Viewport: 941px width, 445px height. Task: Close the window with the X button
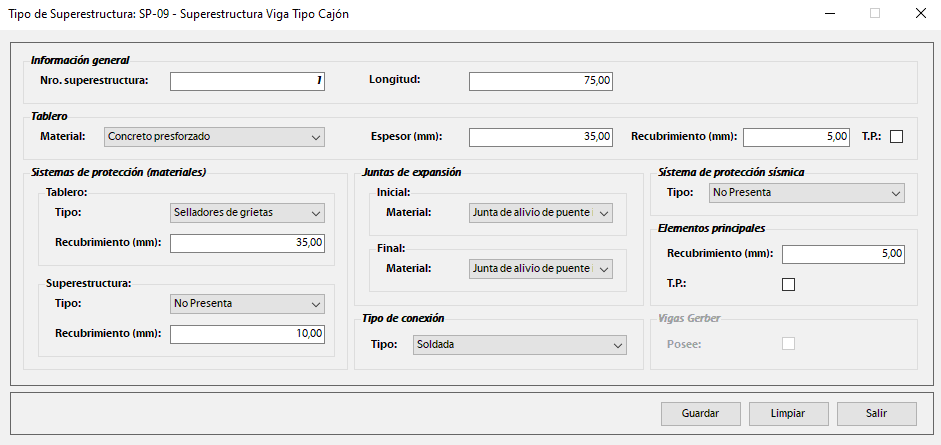point(919,14)
